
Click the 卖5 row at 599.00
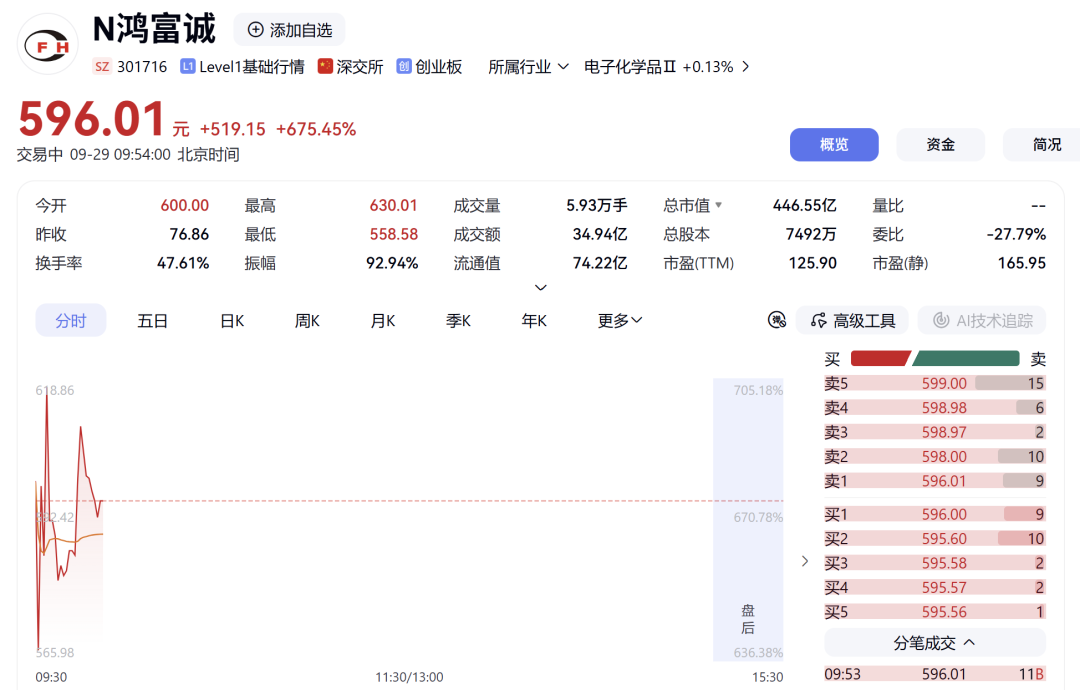coord(935,384)
